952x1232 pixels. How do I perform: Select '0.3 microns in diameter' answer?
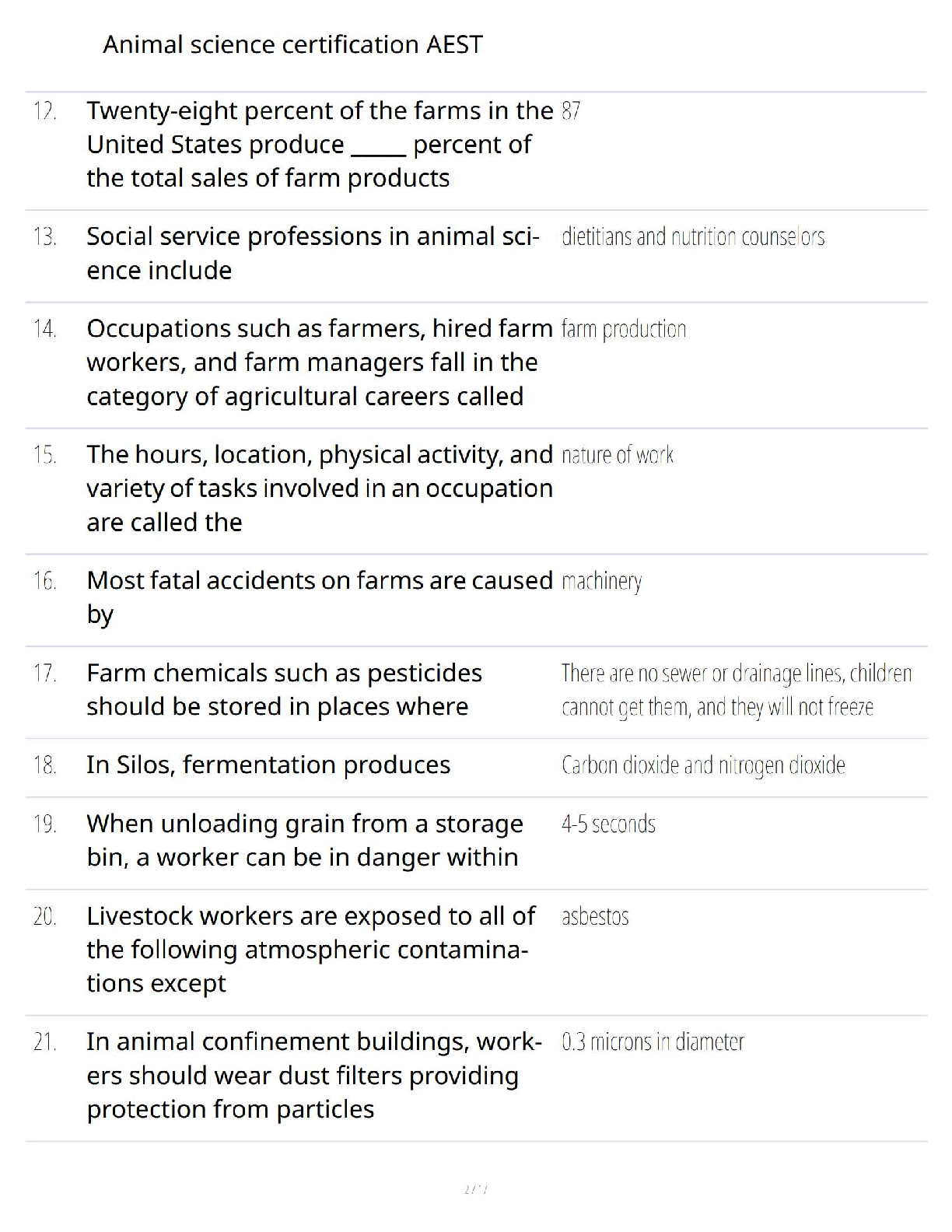click(653, 1041)
